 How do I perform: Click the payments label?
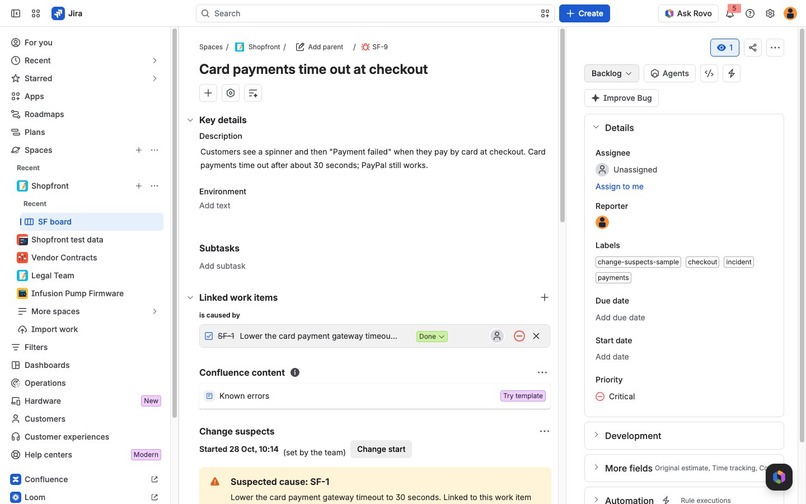(613, 278)
